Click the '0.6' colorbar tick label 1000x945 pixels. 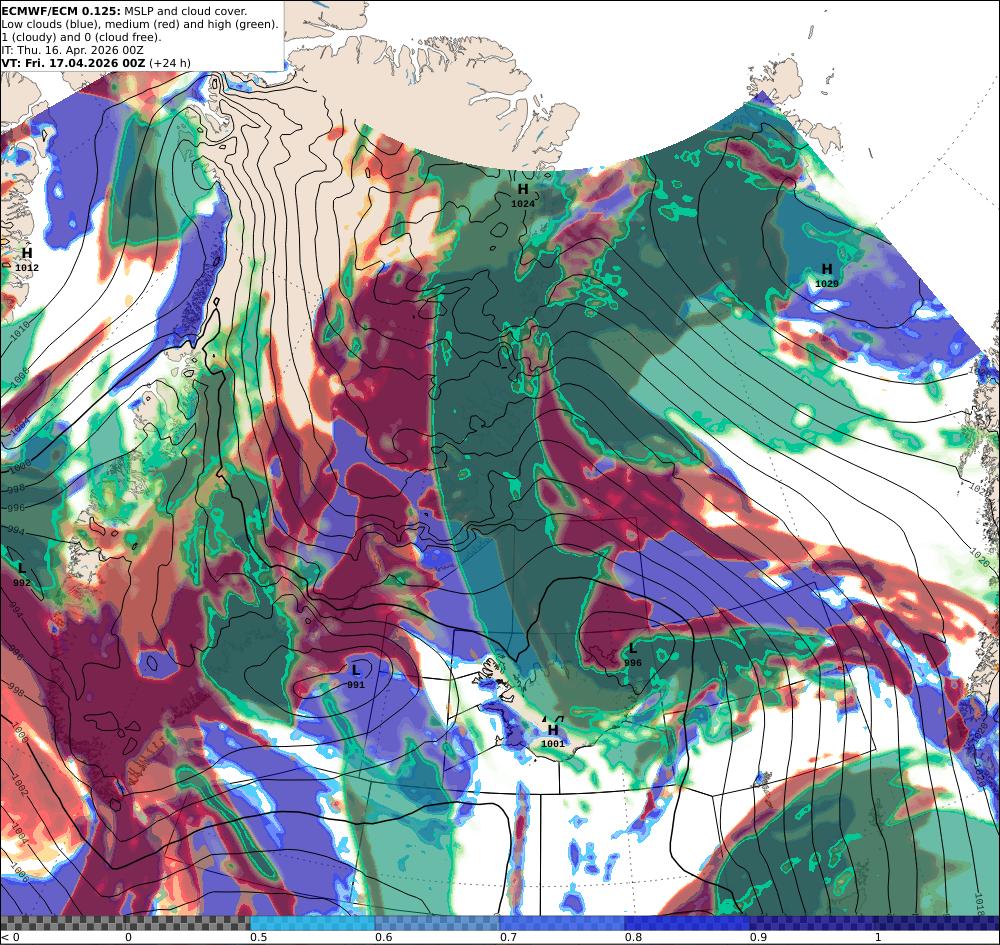[x=384, y=937]
